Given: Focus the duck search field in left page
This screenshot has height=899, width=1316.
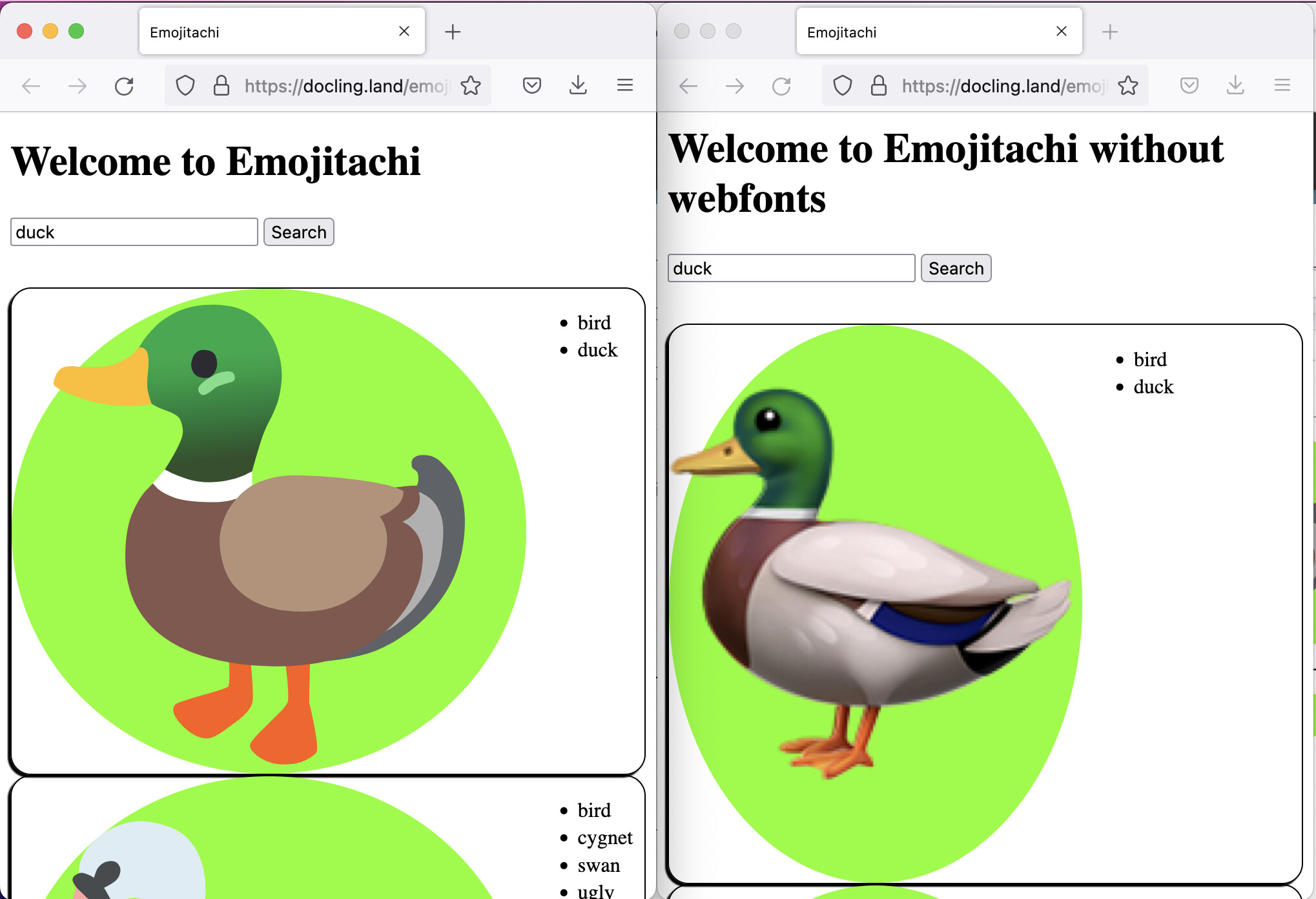Looking at the screenshot, I should pos(134,232).
